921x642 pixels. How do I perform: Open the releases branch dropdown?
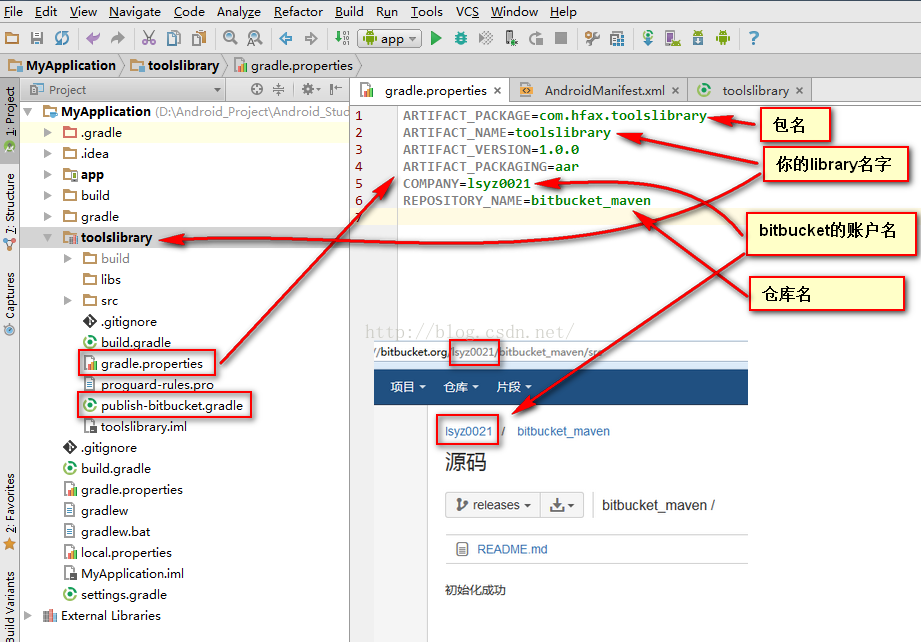coord(493,505)
